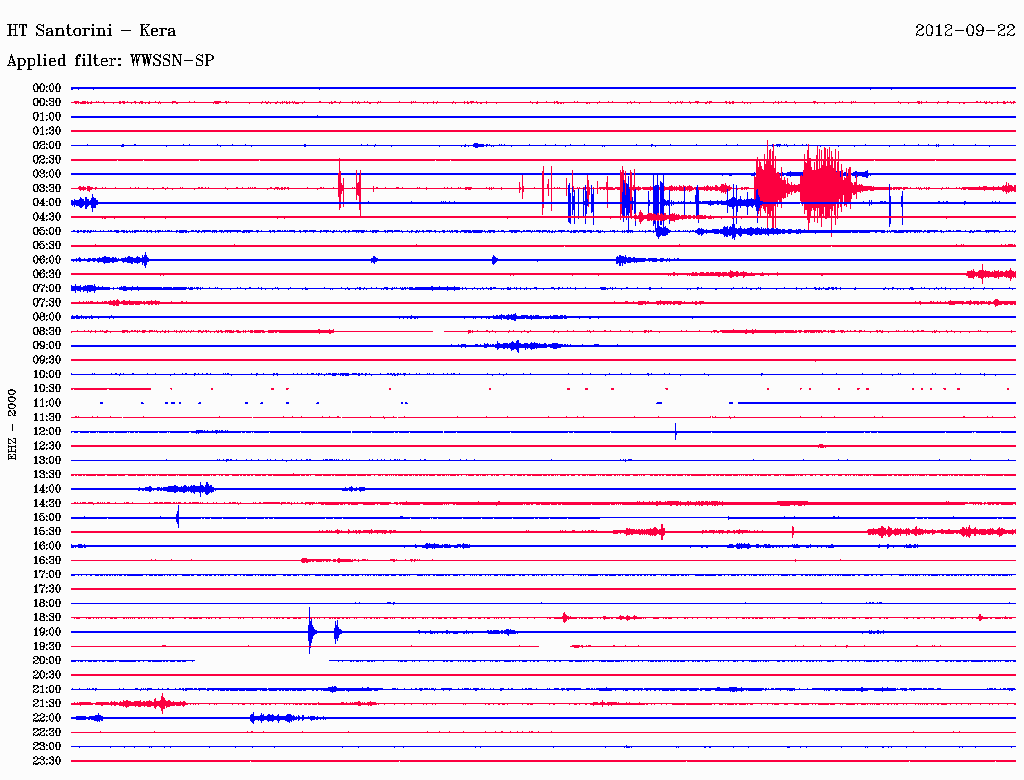Click the "21:30" time label
Viewport: 1024px width, 780px height.
click(47, 704)
